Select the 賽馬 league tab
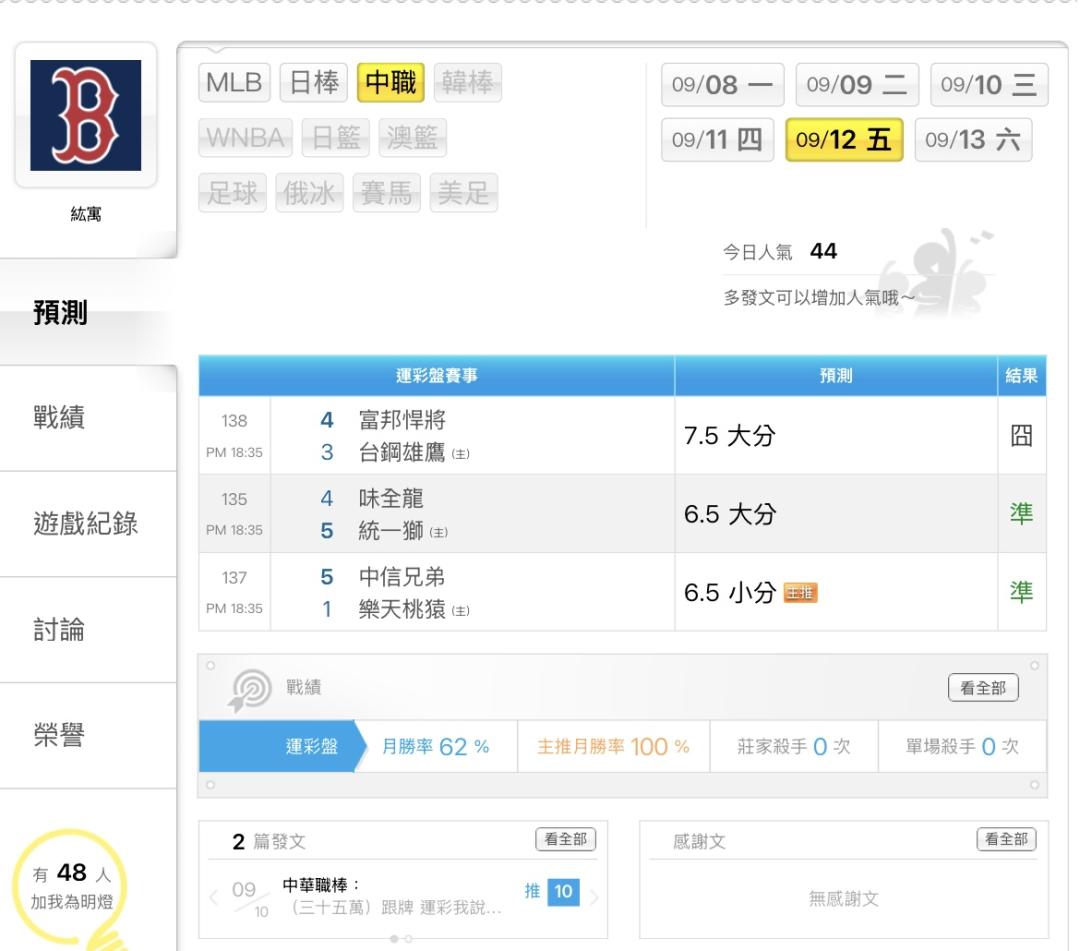This screenshot has width=1080, height=951. click(x=386, y=193)
